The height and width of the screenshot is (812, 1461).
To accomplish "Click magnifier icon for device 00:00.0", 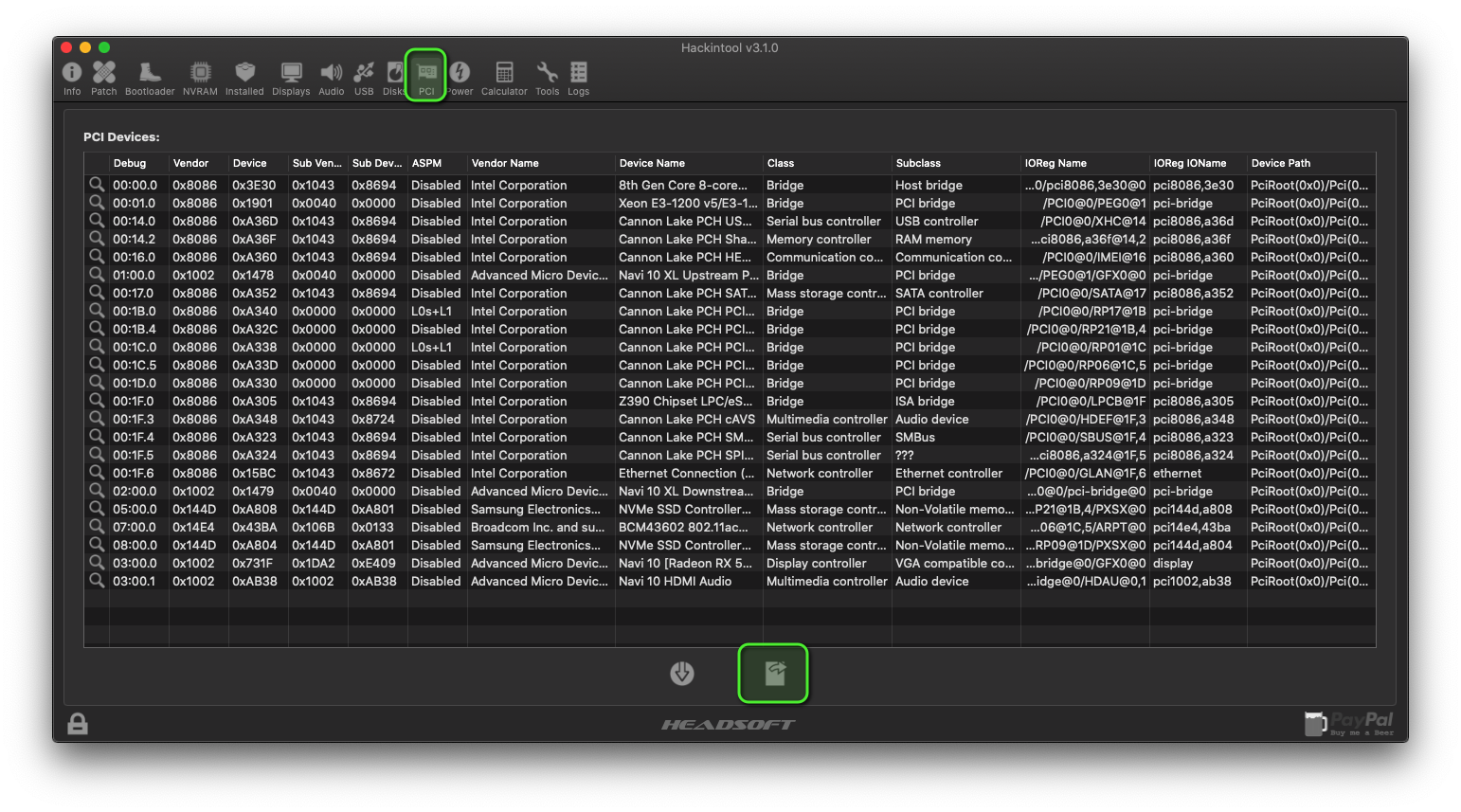I will click(97, 185).
